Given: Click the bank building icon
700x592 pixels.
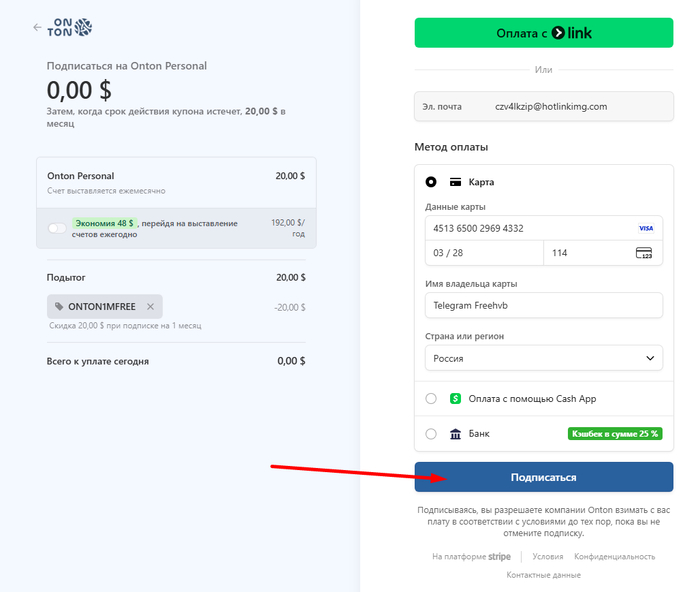Looking at the screenshot, I should point(456,434).
